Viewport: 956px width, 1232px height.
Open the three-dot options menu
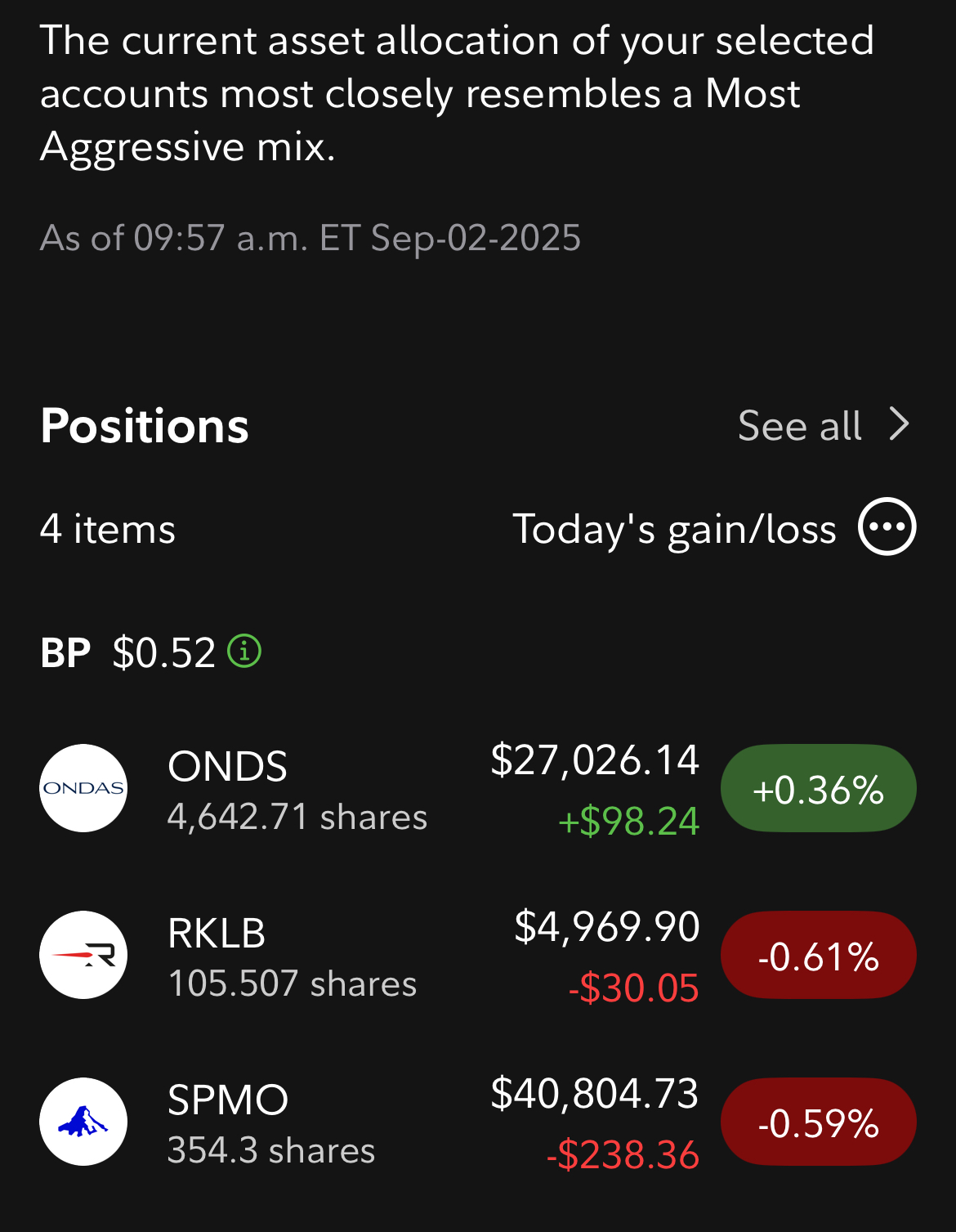pyautogui.click(x=887, y=526)
